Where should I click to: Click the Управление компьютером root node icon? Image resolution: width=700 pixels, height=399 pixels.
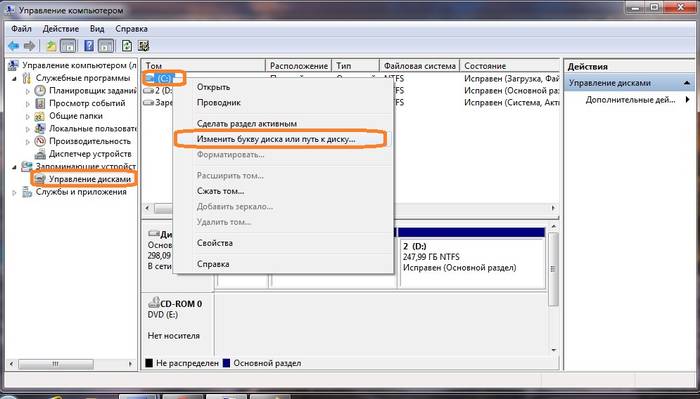click(13, 65)
